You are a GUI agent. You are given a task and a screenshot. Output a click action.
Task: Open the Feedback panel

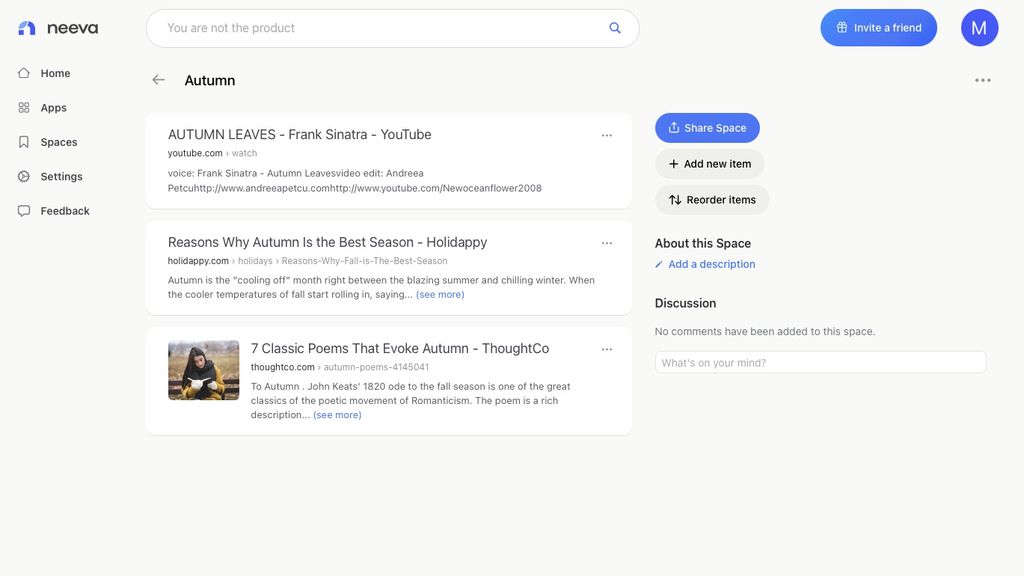click(64, 210)
